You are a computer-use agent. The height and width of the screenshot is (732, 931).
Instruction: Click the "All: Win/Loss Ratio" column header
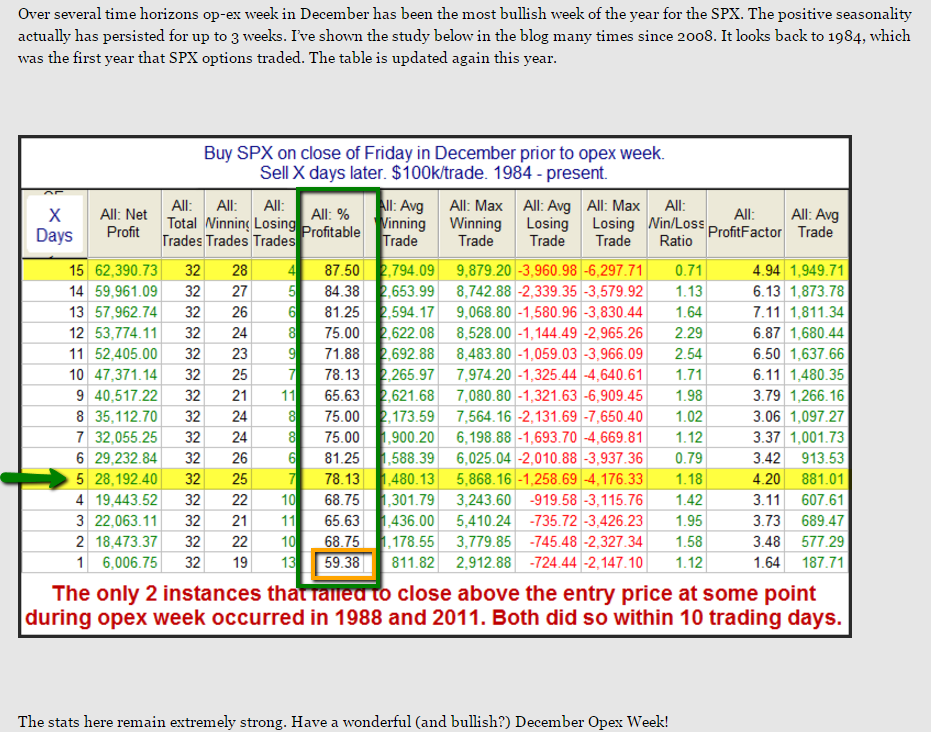(676, 223)
